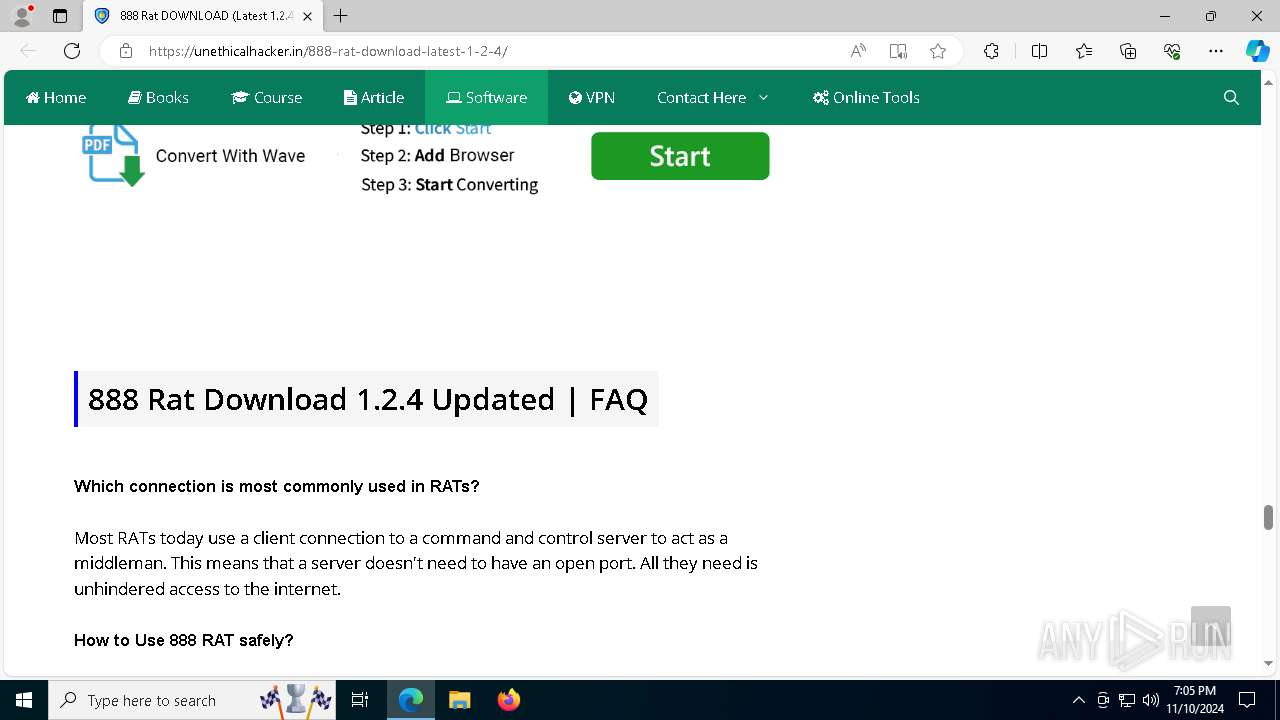Open VPN menu item
The image size is (1280, 720).
[591, 97]
